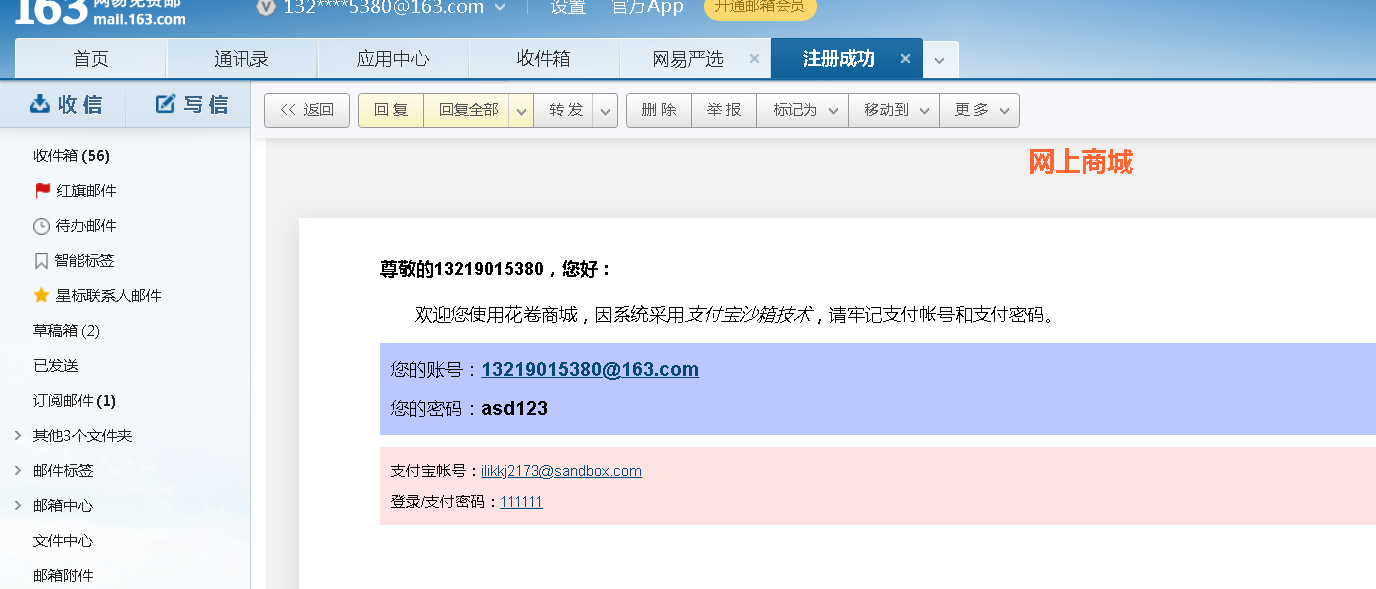
Task: Expand 其他3个文件夹 chevron
Action: click(17, 436)
